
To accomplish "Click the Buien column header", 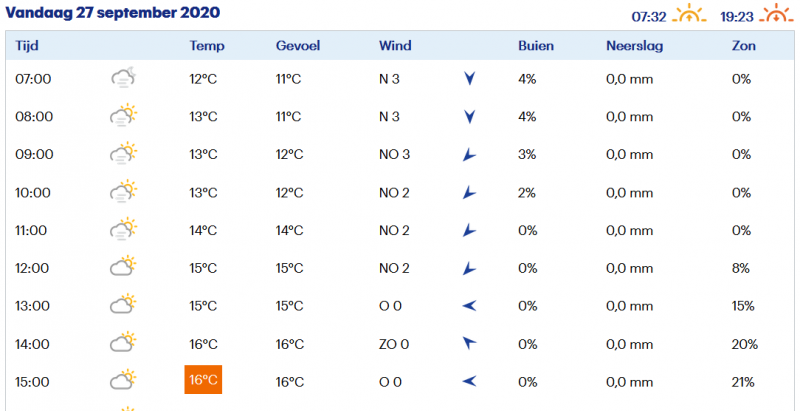I will [x=536, y=46].
